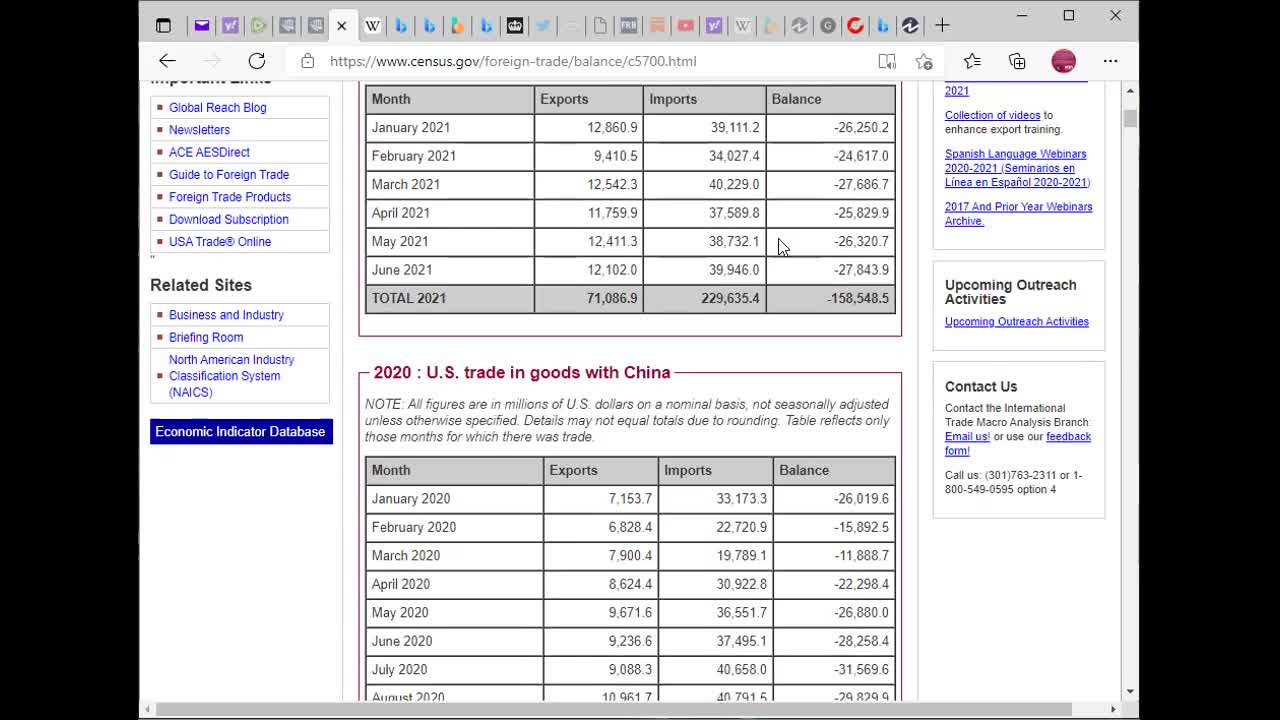This screenshot has height=720, width=1280.
Task: Select March 2020 exports value 7,900.4
Action: pos(630,556)
